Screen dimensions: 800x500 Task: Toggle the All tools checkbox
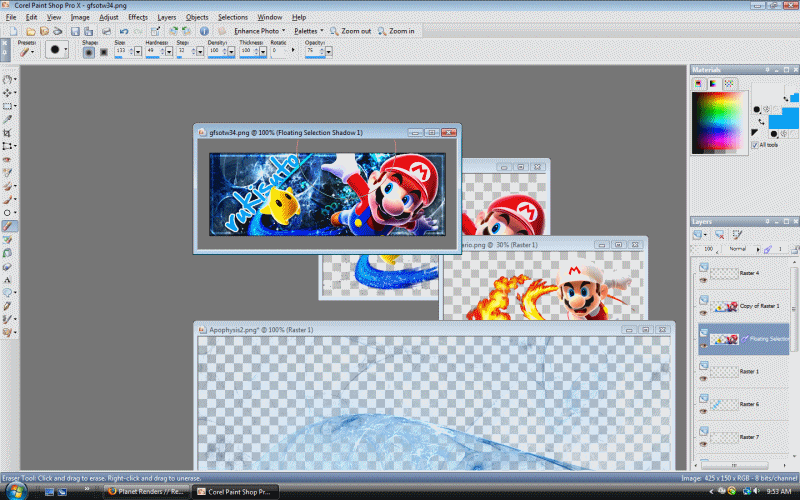tap(755, 145)
